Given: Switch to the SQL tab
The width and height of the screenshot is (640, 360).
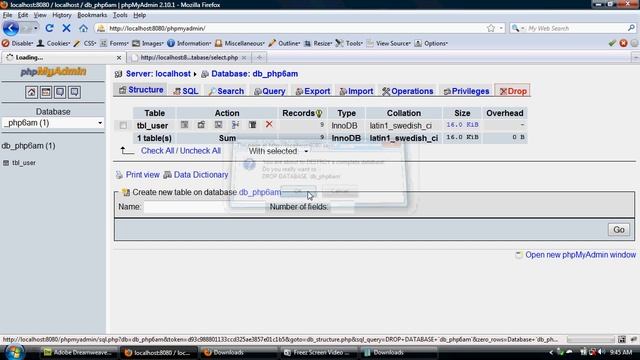Looking at the screenshot, I should pyautogui.click(x=186, y=91).
